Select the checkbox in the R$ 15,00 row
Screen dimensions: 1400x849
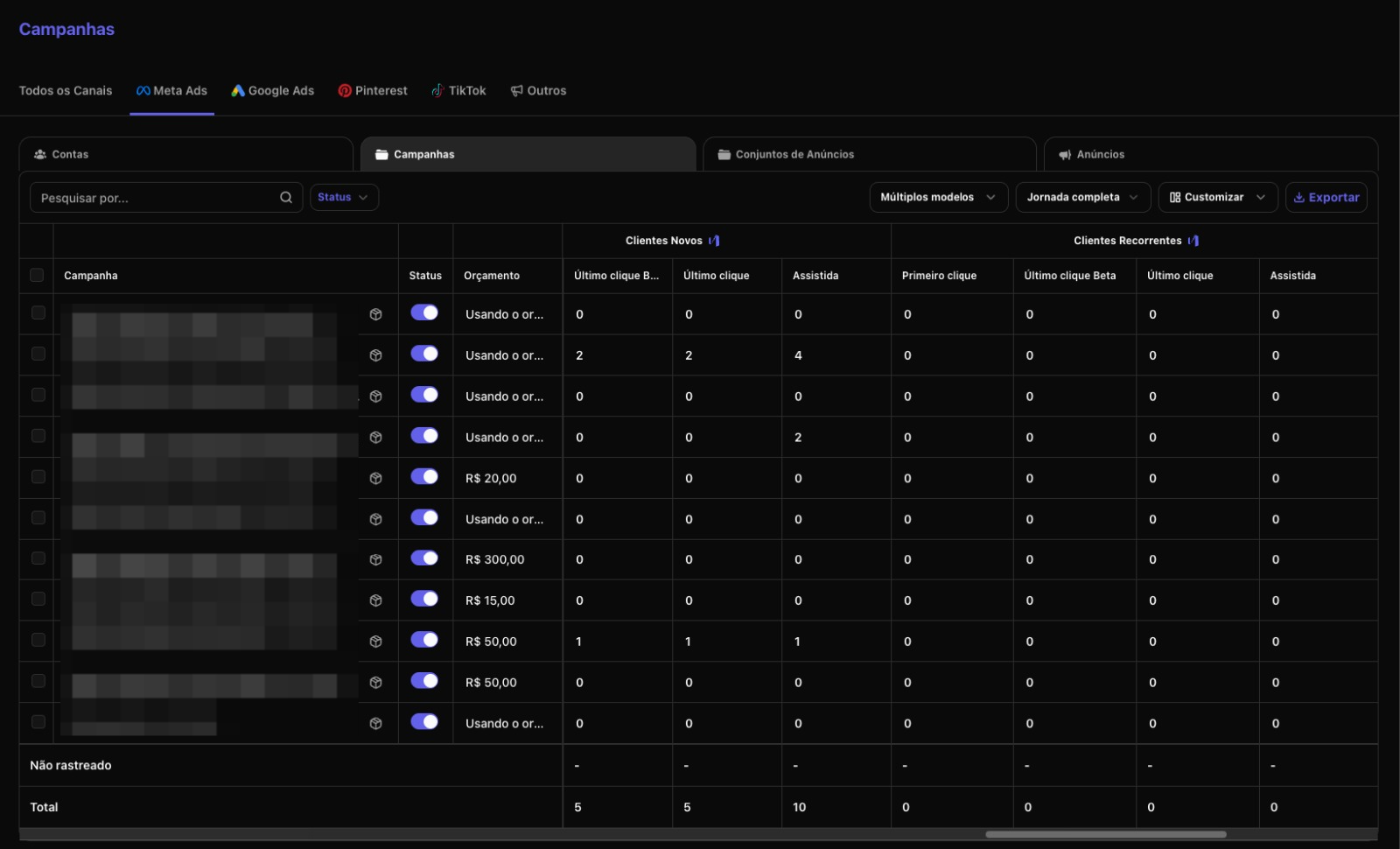pyautogui.click(x=38, y=599)
